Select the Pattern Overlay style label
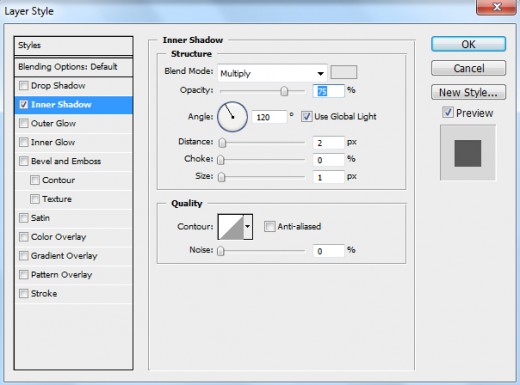Viewport: 520px width, 385px height. point(62,275)
